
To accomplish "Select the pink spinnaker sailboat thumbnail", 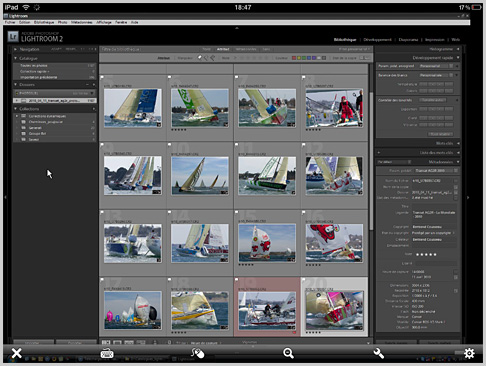I will 334,310.
